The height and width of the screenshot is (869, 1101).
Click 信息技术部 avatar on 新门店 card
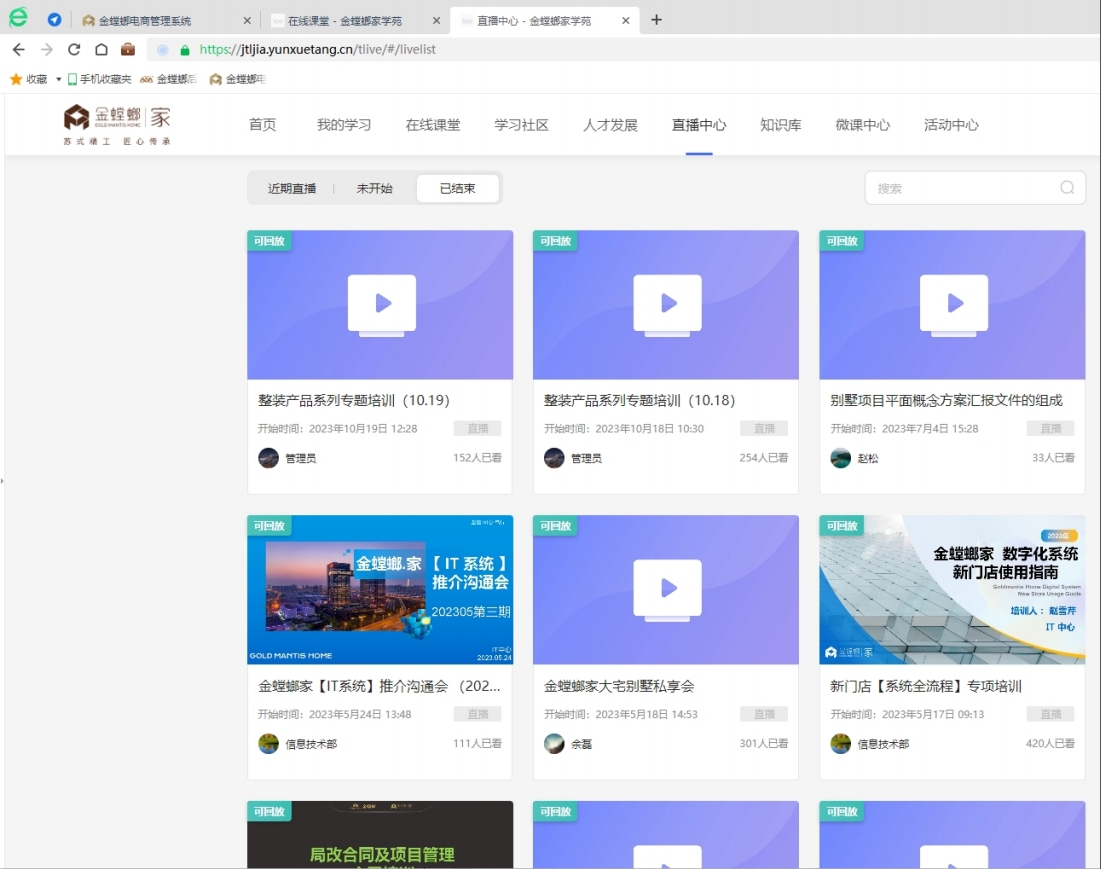840,743
